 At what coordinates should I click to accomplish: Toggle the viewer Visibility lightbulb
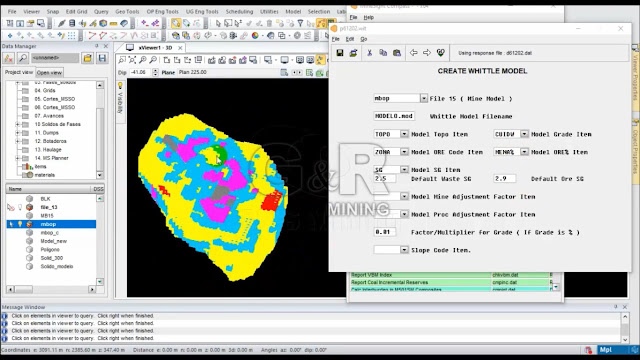pos(120,85)
